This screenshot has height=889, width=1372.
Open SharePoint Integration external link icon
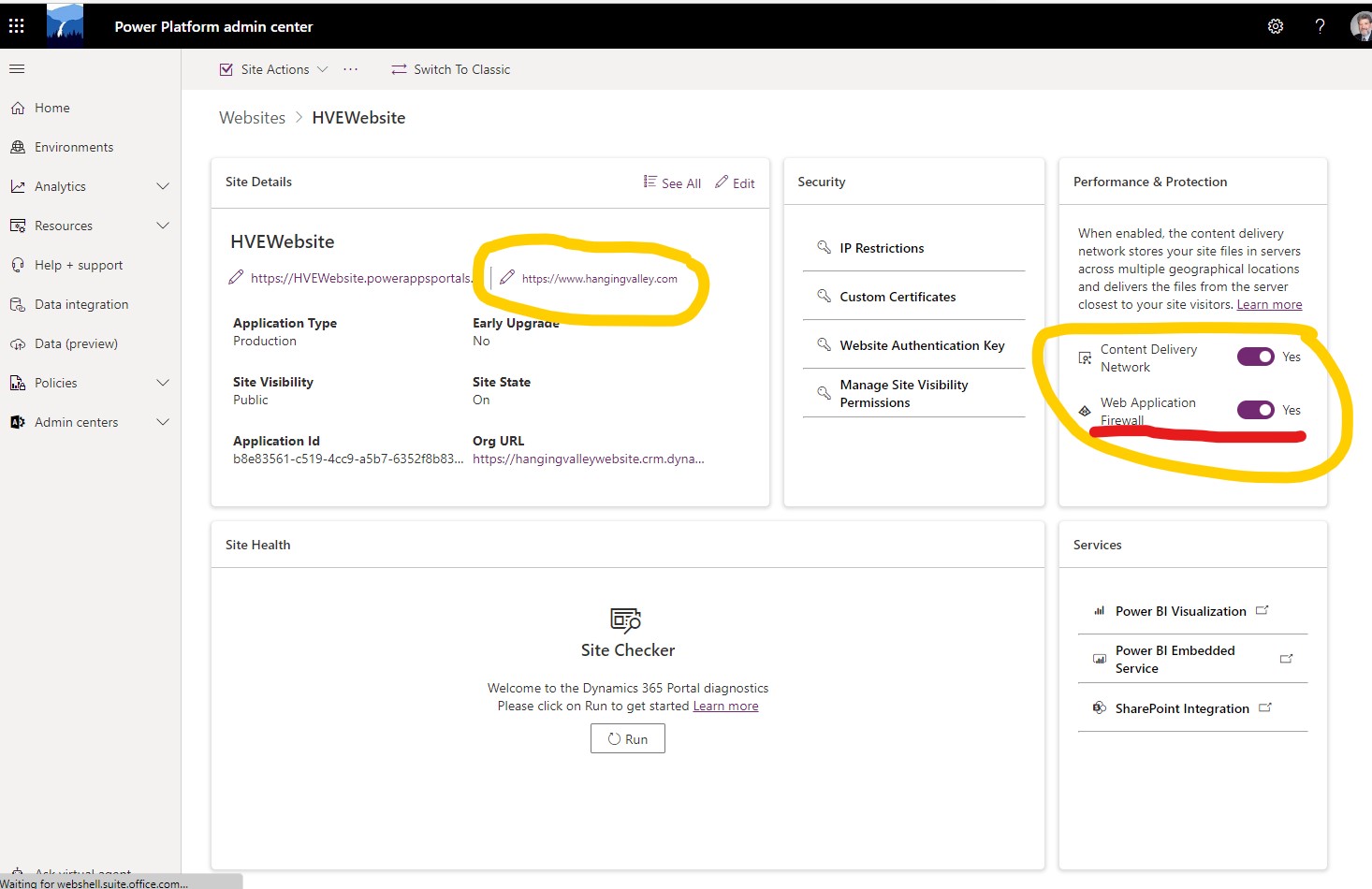click(1265, 707)
